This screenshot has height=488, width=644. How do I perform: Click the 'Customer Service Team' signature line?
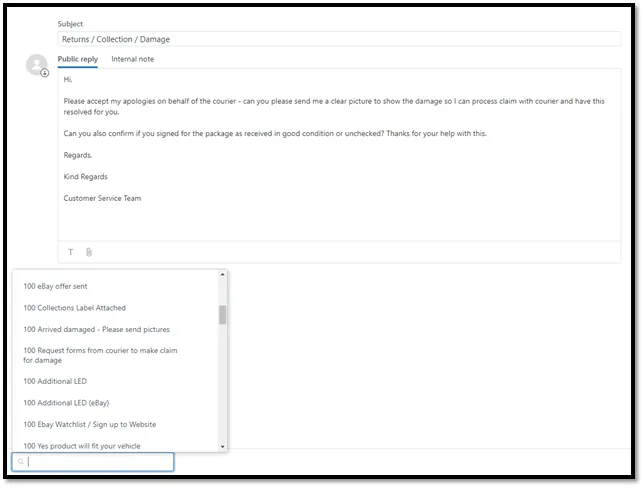[102, 198]
